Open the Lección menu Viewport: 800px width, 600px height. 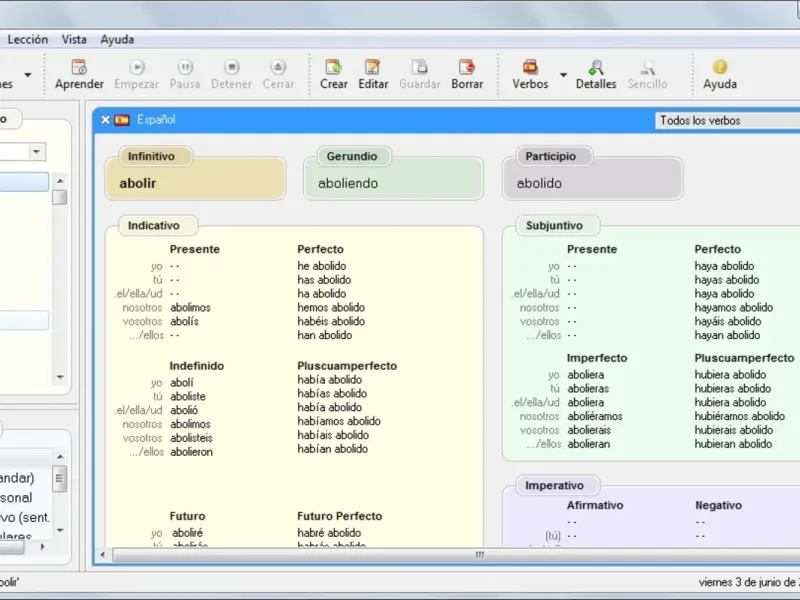click(27, 40)
